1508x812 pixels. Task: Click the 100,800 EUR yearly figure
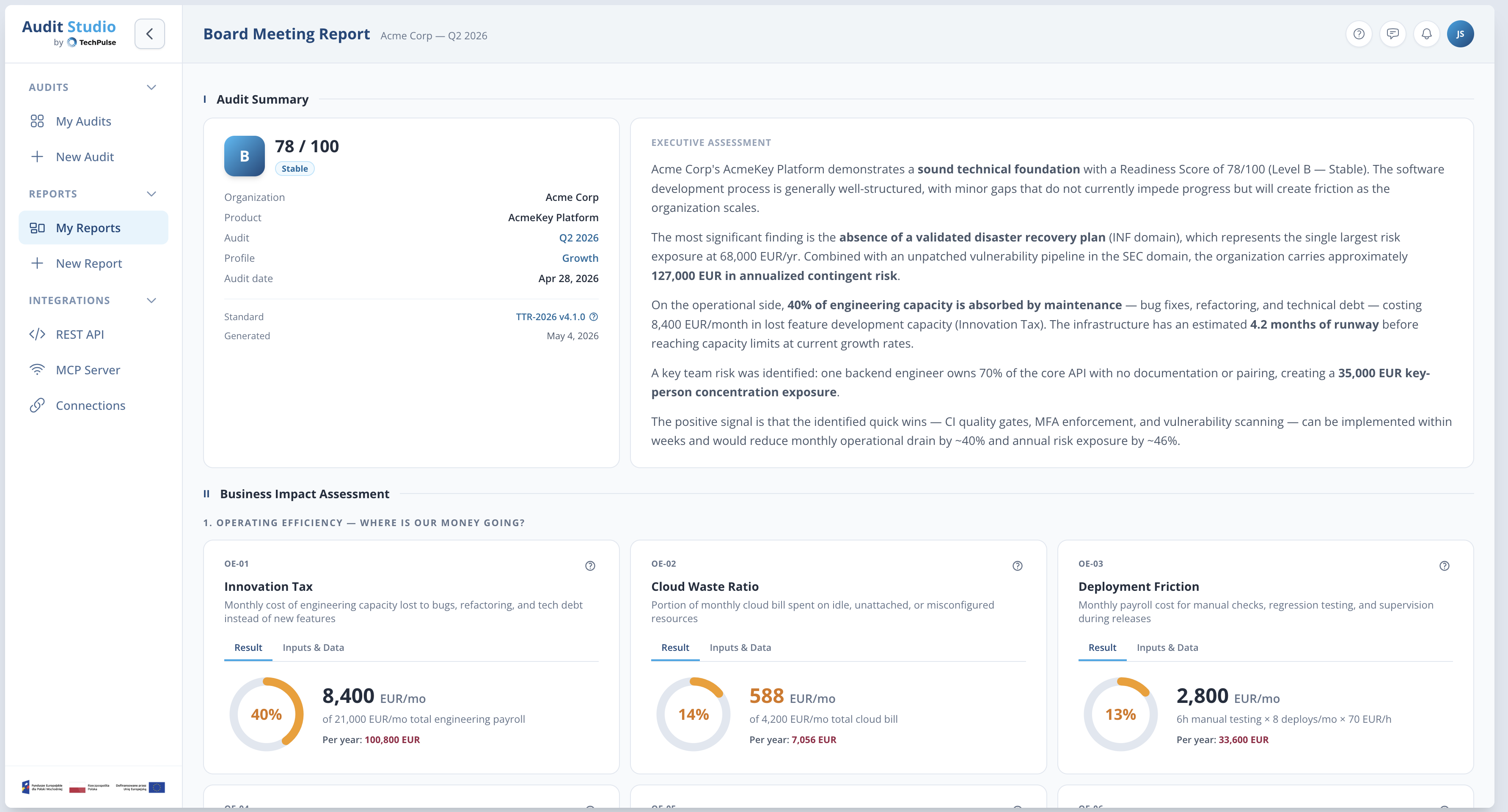(392, 739)
